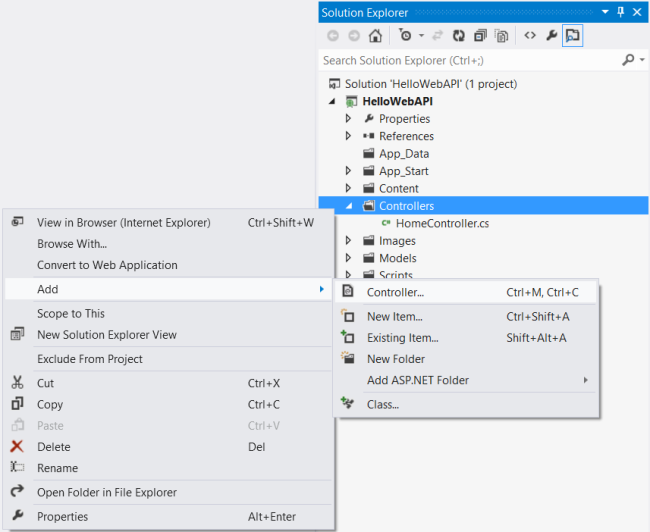Toggle auto-hide pin on Solution Explorer
This screenshot has height=532, width=650.
click(x=620, y=12)
